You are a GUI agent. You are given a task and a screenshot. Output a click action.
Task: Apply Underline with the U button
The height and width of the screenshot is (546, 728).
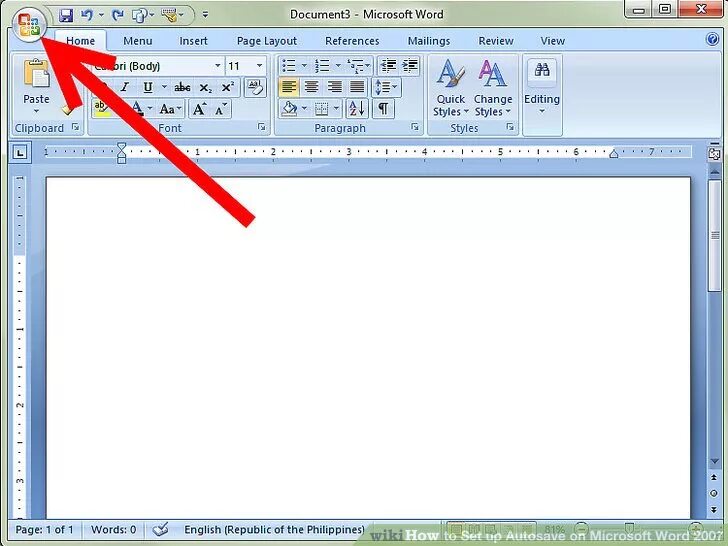click(x=148, y=87)
